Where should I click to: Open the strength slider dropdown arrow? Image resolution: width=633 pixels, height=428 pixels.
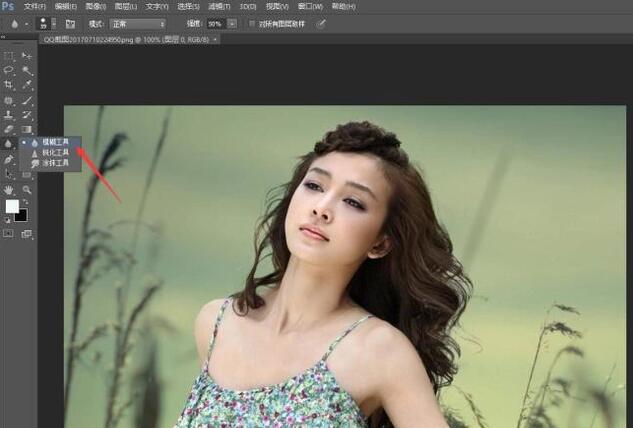pyautogui.click(x=232, y=24)
